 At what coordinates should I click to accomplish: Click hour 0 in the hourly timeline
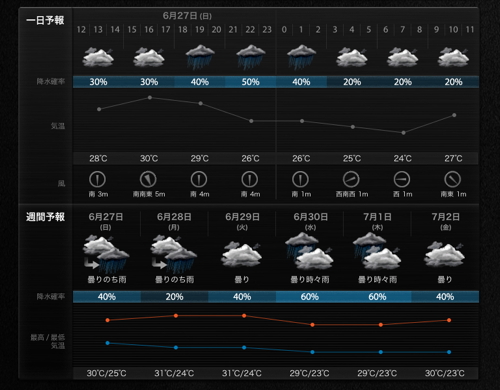pos(284,30)
